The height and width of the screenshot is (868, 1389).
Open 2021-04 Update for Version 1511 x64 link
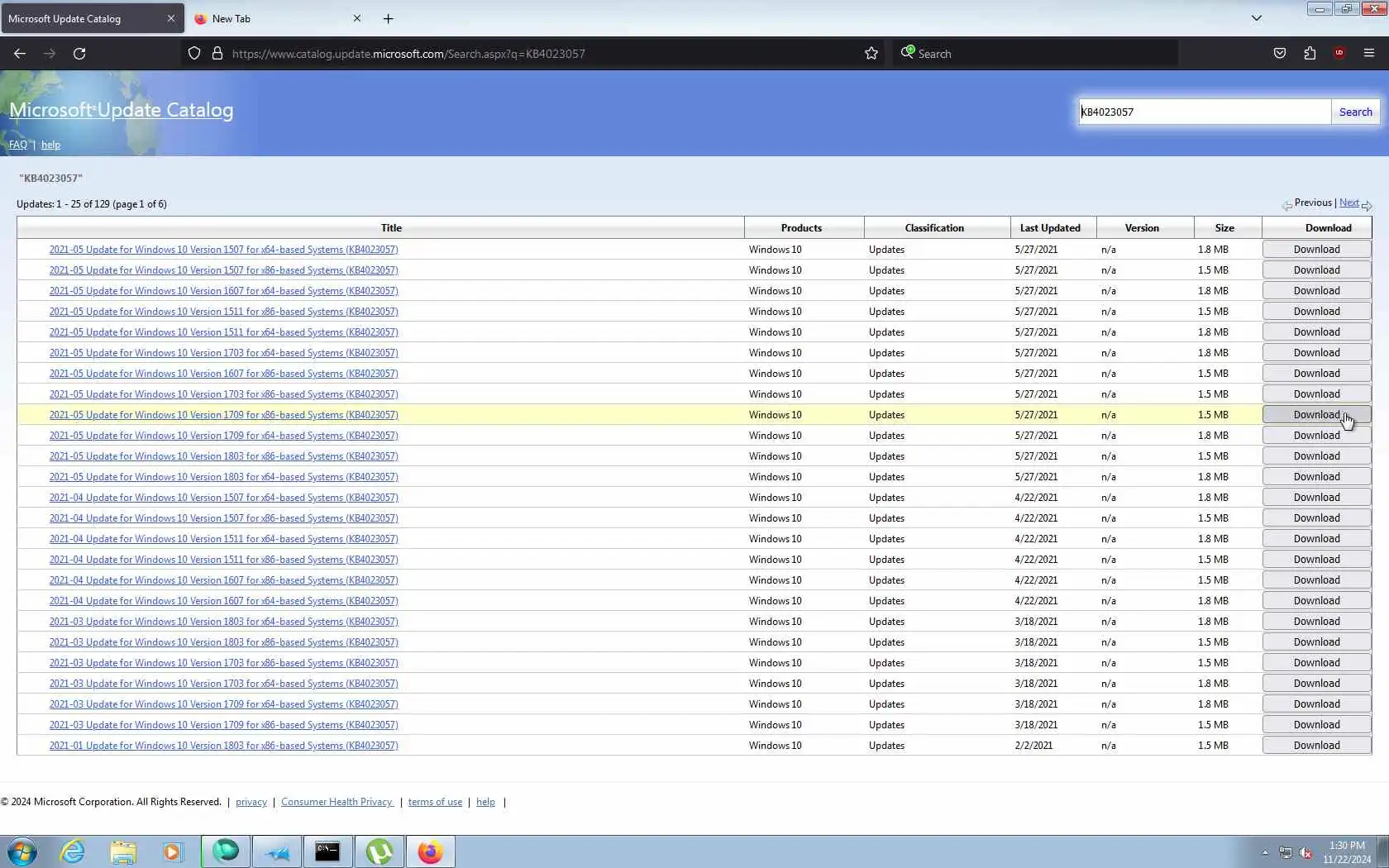[x=223, y=539]
